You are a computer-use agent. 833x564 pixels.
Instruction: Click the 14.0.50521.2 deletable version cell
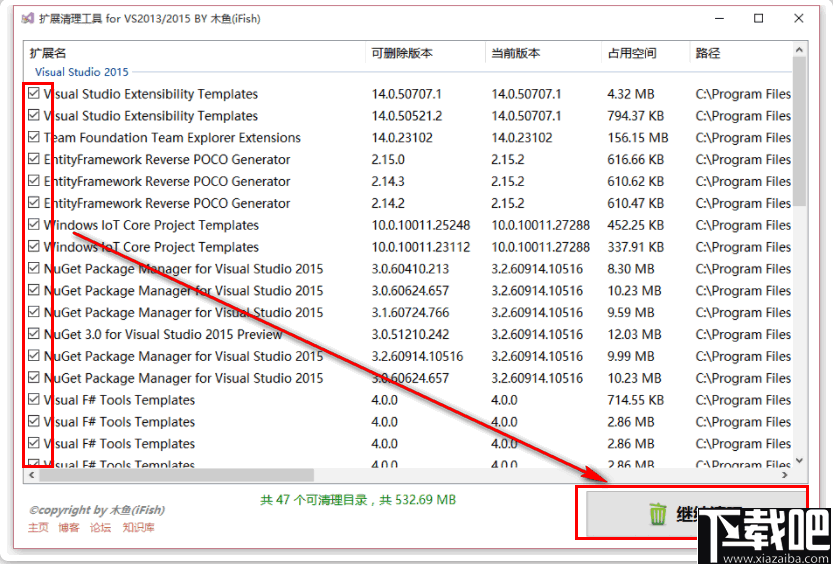407,116
